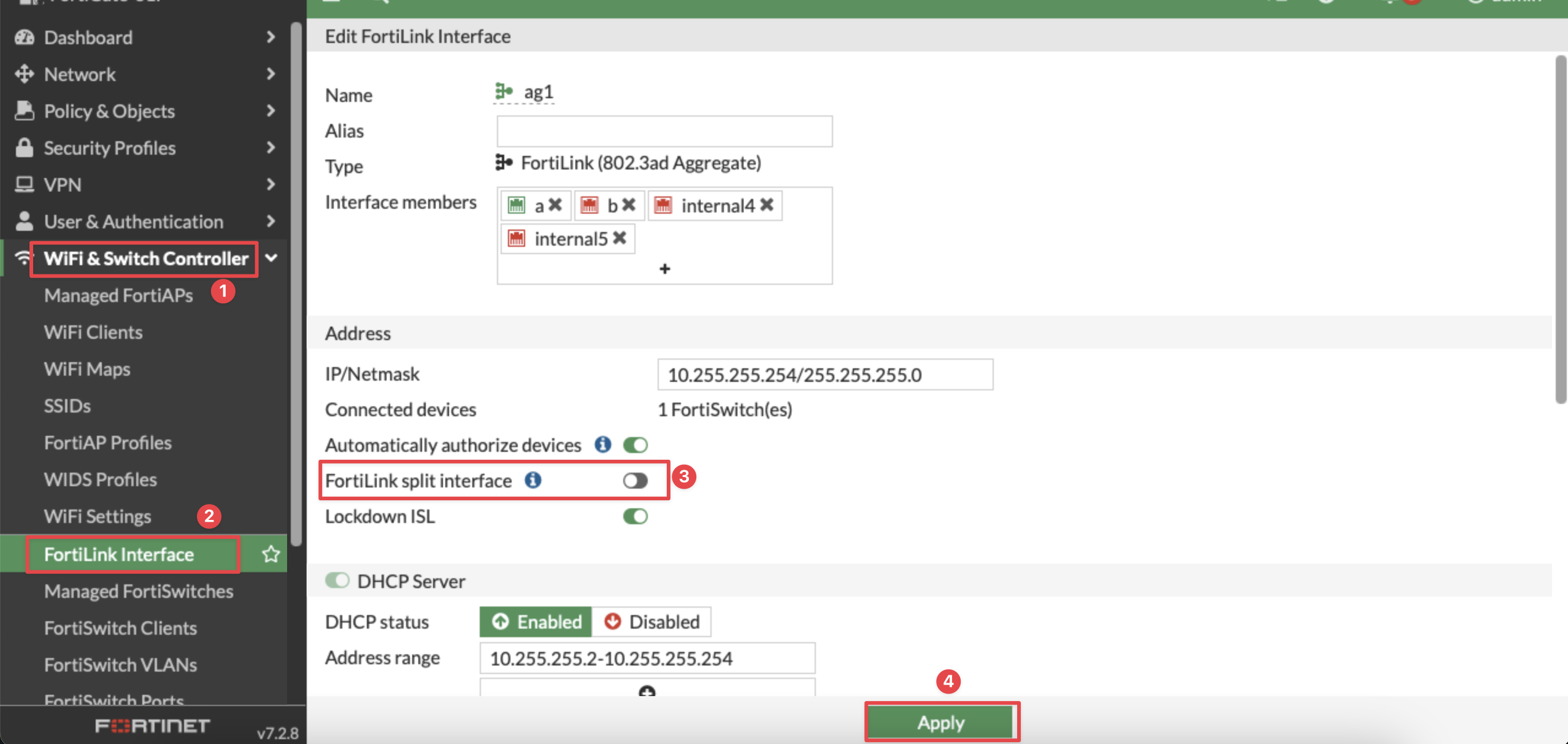Screen dimensions: 1568x744
Task: Set DHCP status to Enabled
Action: [x=536, y=622]
